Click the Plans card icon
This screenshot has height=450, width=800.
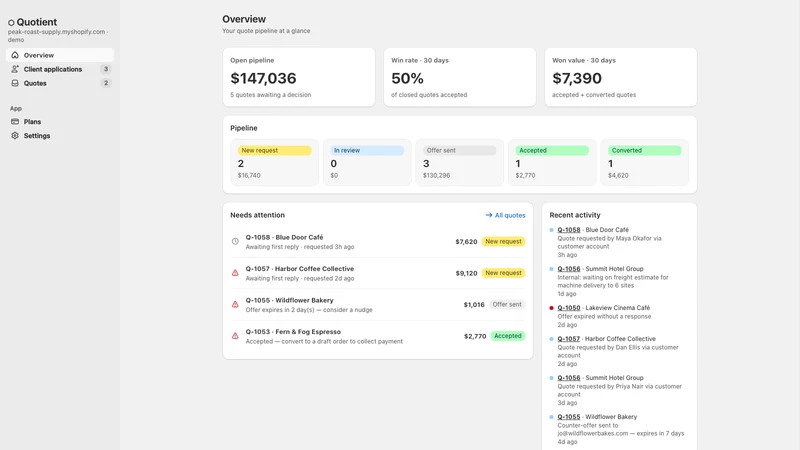pyautogui.click(x=15, y=121)
